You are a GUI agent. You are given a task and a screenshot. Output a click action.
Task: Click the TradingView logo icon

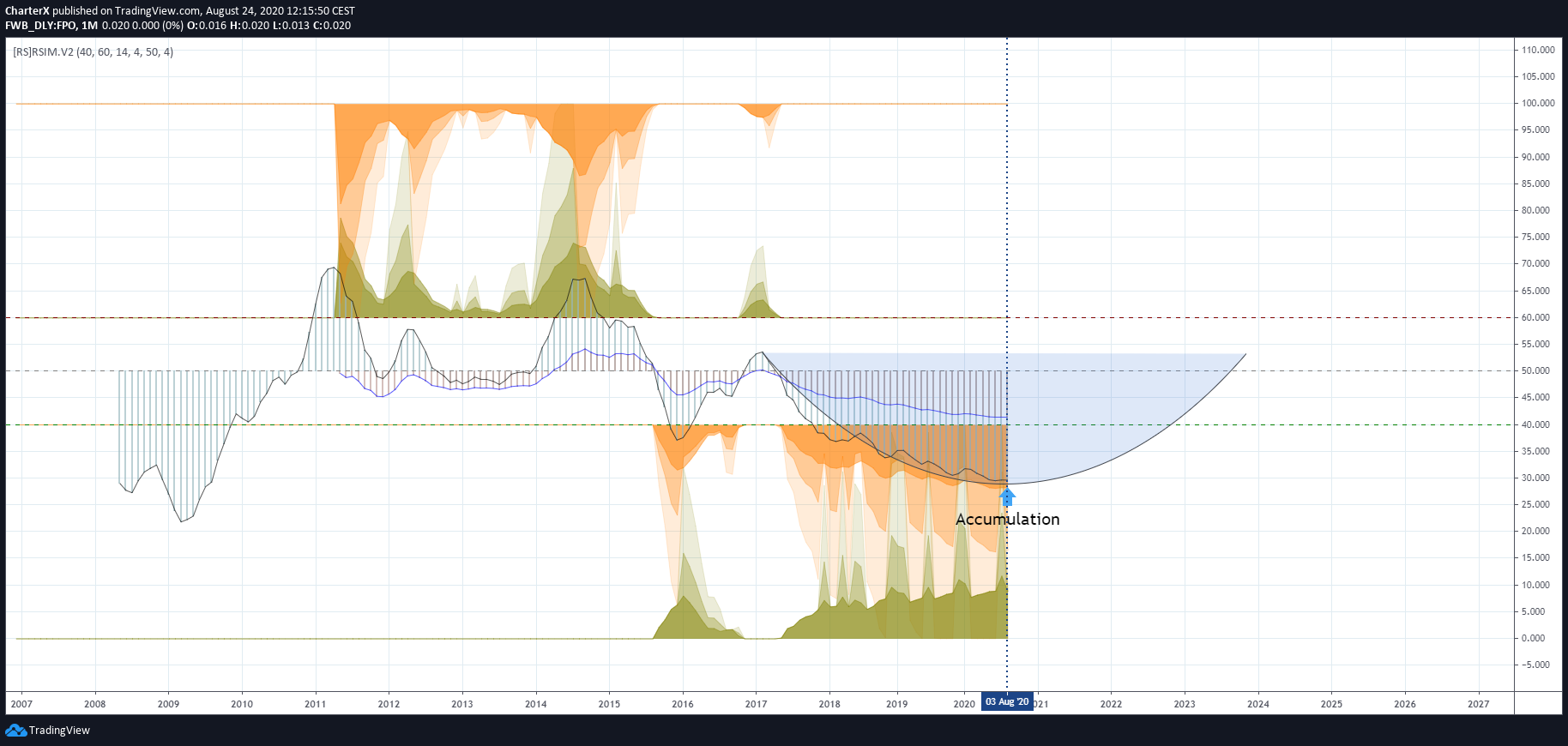coord(15,731)
